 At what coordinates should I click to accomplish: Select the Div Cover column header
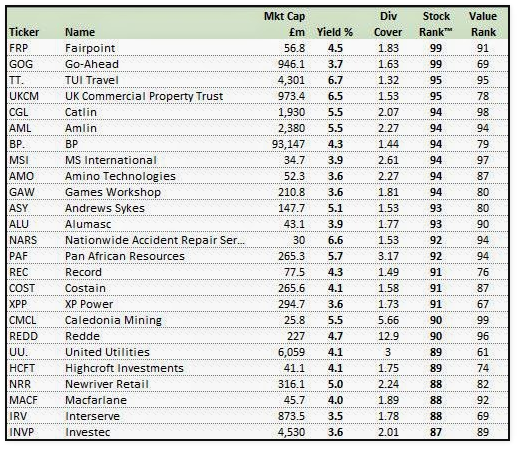388,24
